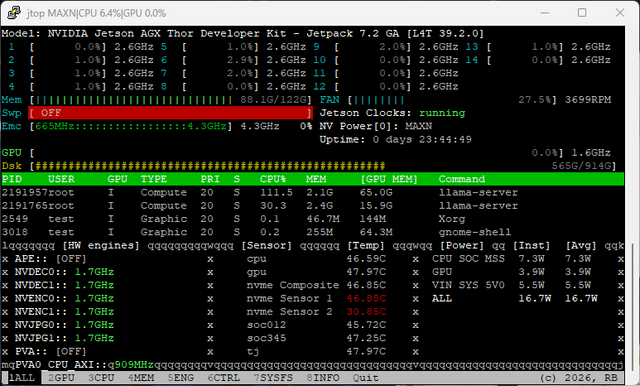
Task: Click the Uptime 0 days 23:44:49 text
Action: 396,140
